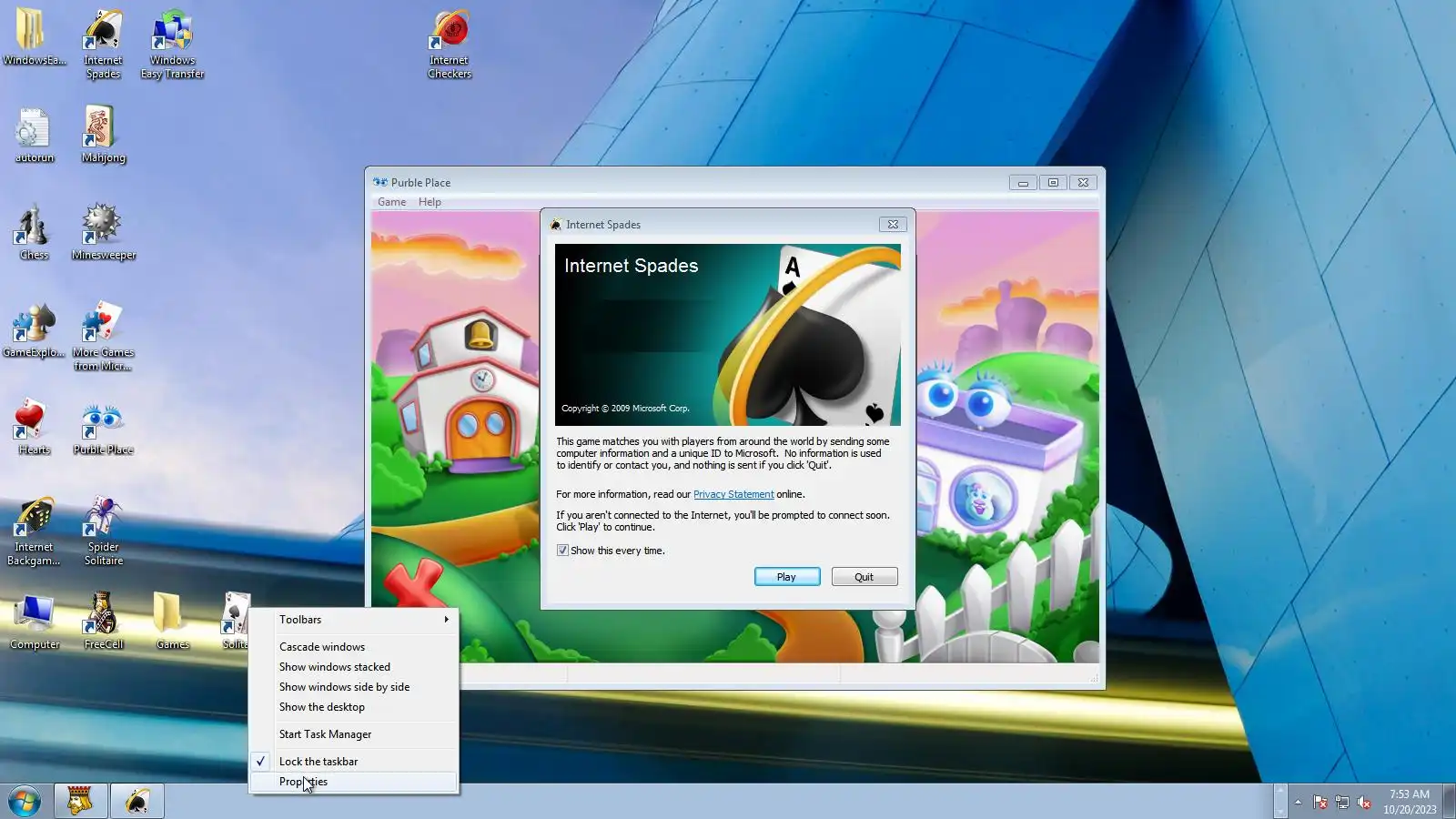
Task: Toggle the 'Lock the taskbar' menu option
Action: [x=354, y=762]
